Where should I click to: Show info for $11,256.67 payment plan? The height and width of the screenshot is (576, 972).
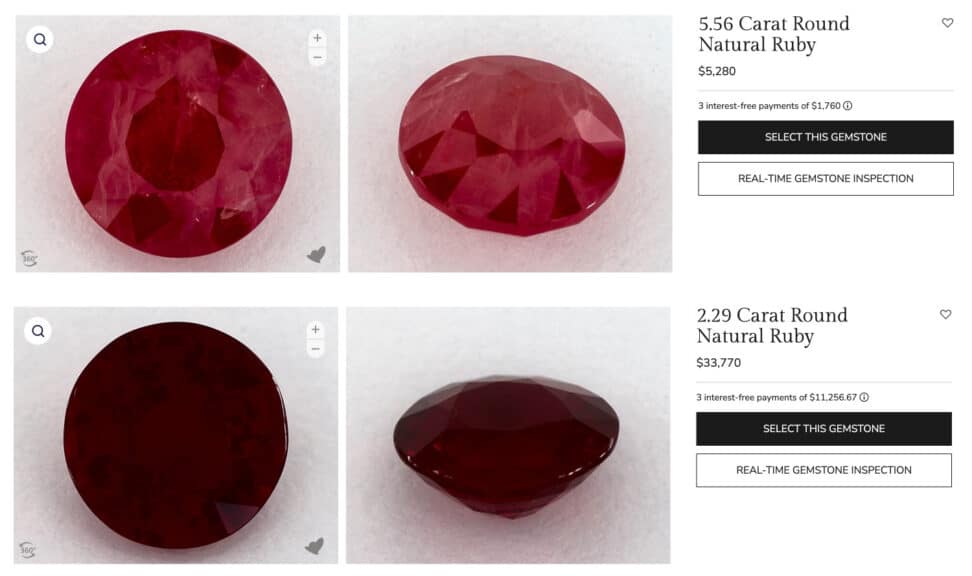coord(864,397)
